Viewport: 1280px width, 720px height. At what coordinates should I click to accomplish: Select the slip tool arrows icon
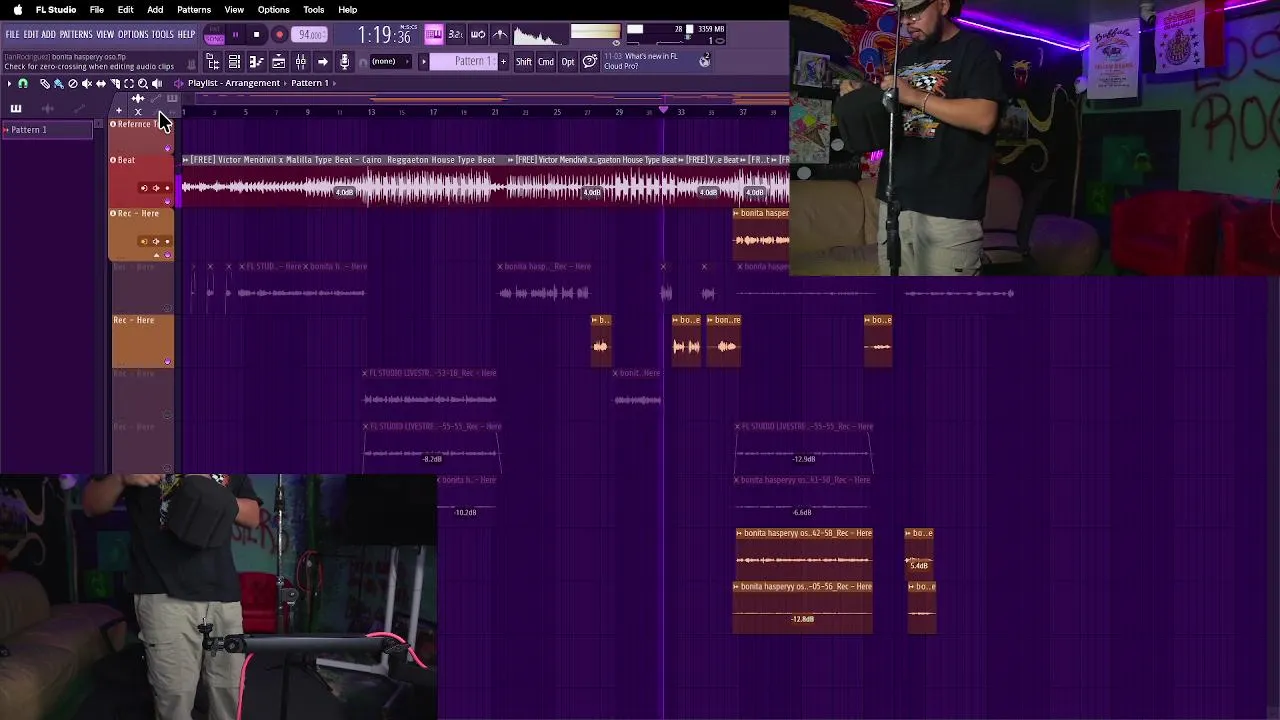(x=101, y=84)
